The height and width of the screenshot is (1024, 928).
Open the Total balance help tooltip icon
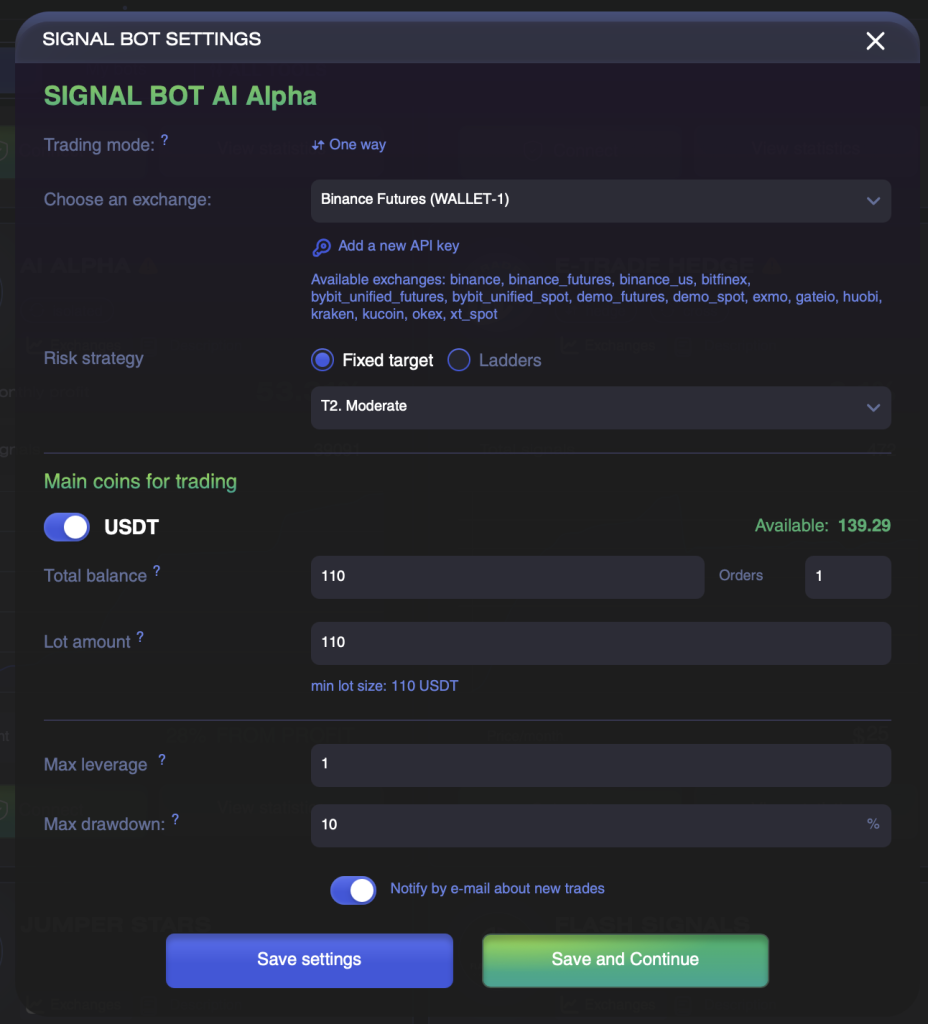(x=157, y=571)
